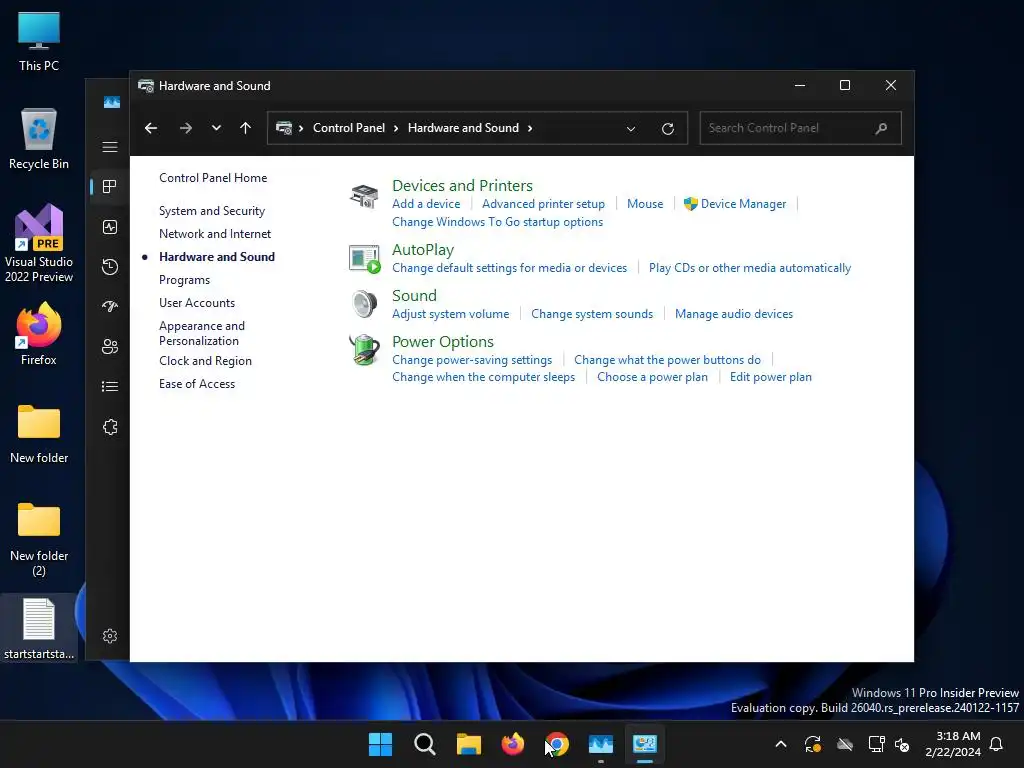Launch Google Chrome from taskbar
The width and height of the screenshot is (1024, 768).
[x=556, y=744]
